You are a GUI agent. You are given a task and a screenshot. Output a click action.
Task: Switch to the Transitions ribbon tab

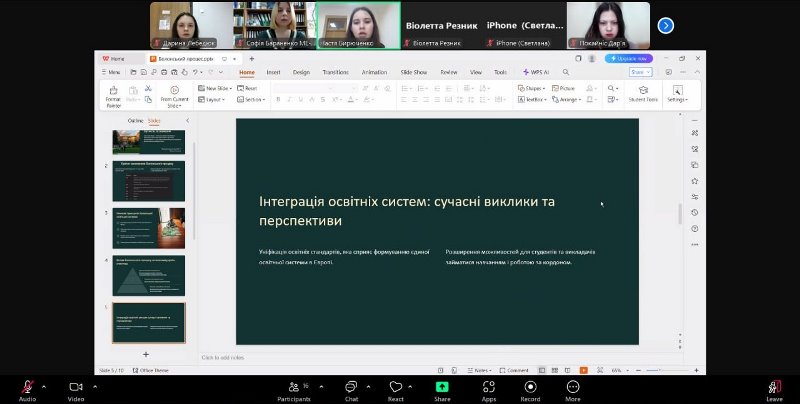tap(335, 72)
